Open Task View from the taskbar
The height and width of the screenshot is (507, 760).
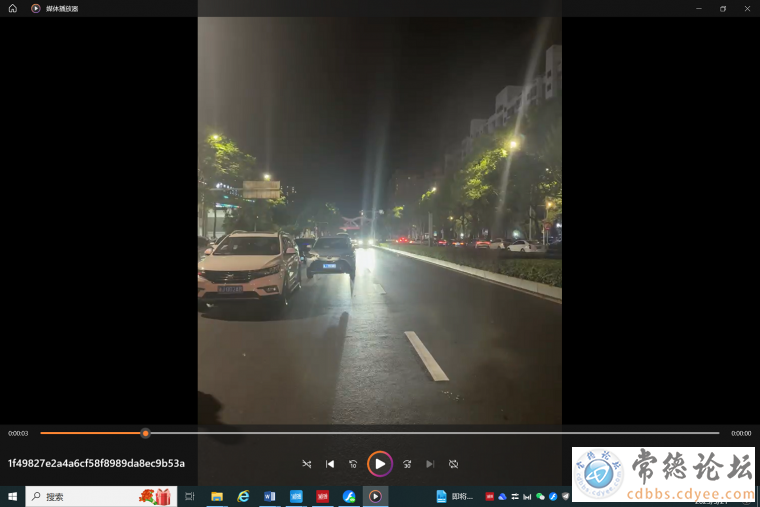190,496
